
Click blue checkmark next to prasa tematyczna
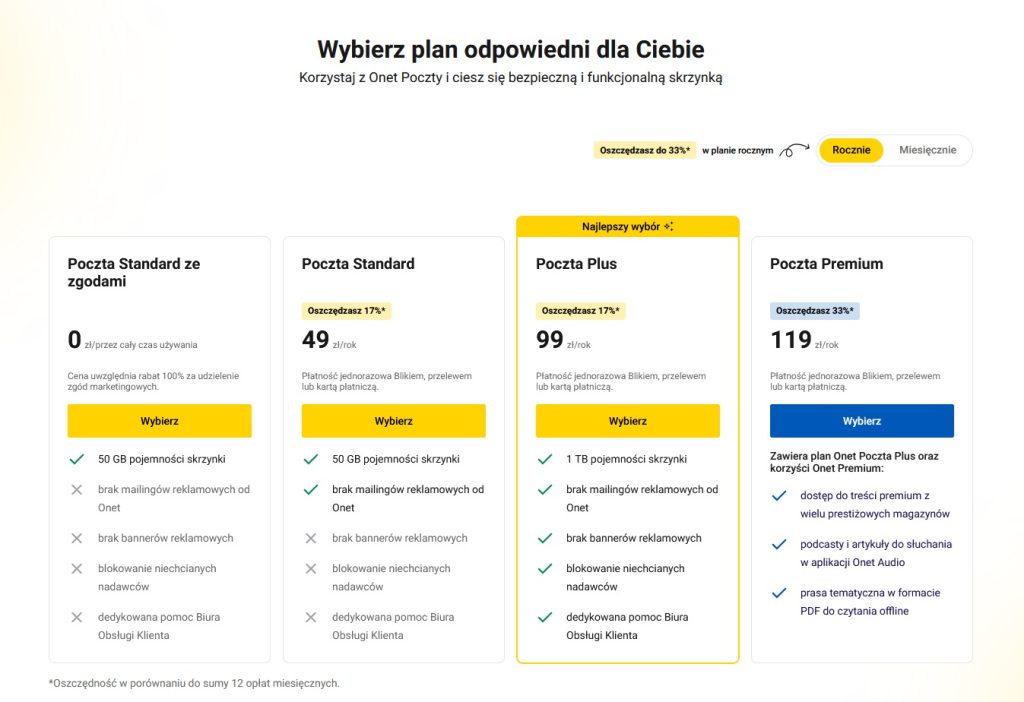coord(779,593)
